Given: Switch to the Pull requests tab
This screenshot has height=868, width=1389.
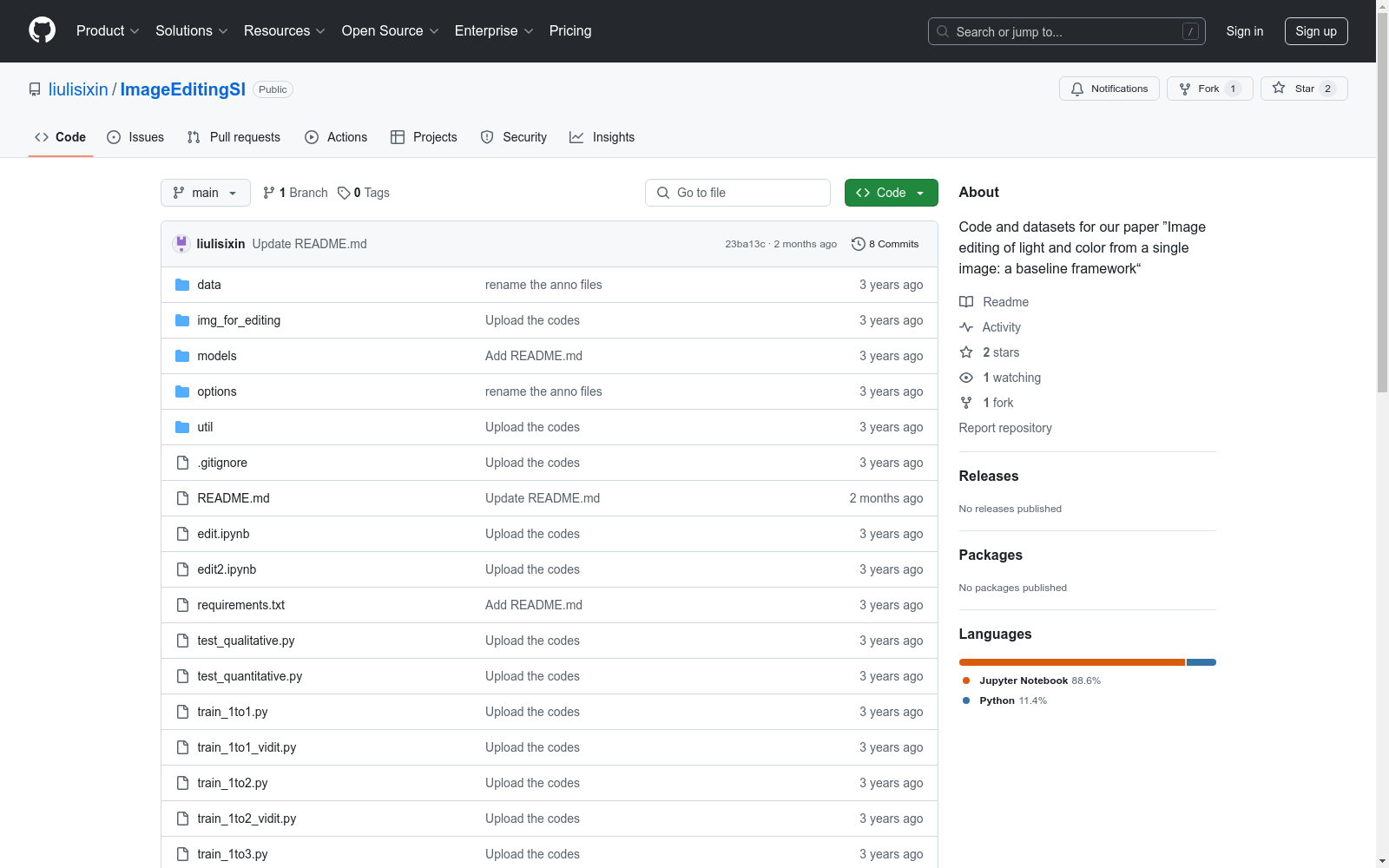Looking at the screenshot, I should point(234,137).
